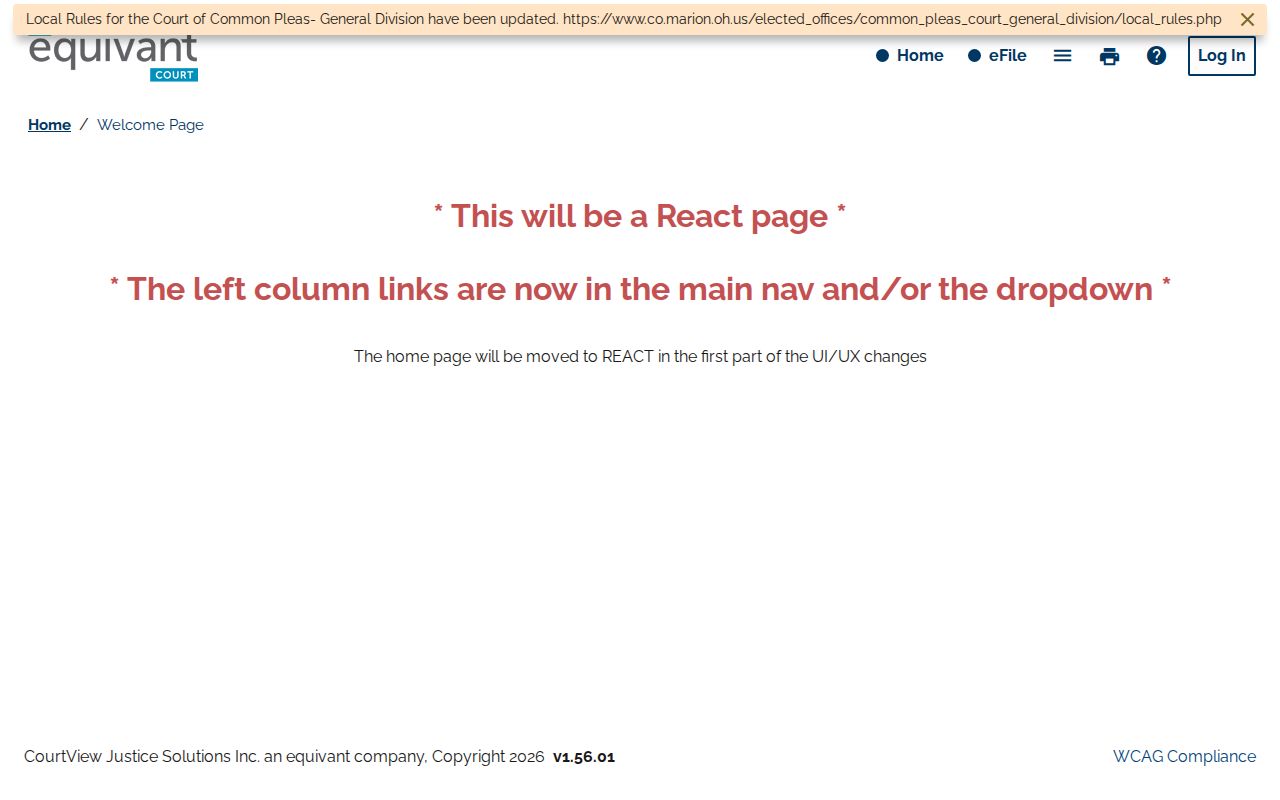Click the Welcome Page breadcrumb text

[x=150, y=125]
